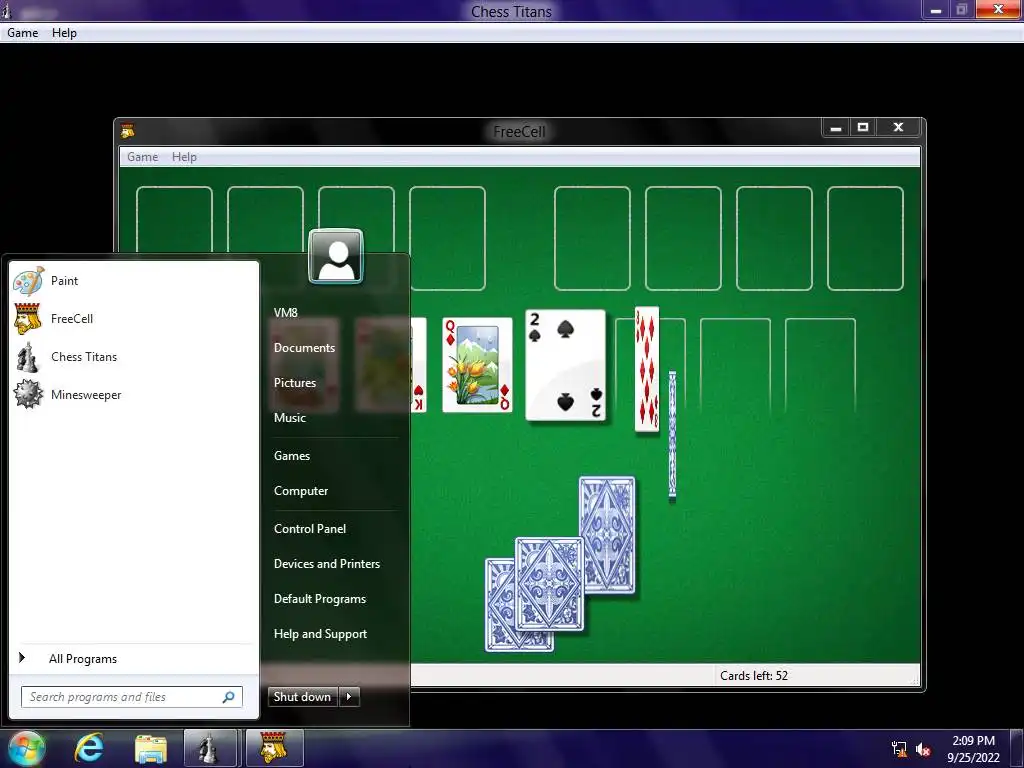The width and height of the screenshot is (1024, 768).
Task: Open Windows Explorer from the taskbar
Action: pos(151,748)
